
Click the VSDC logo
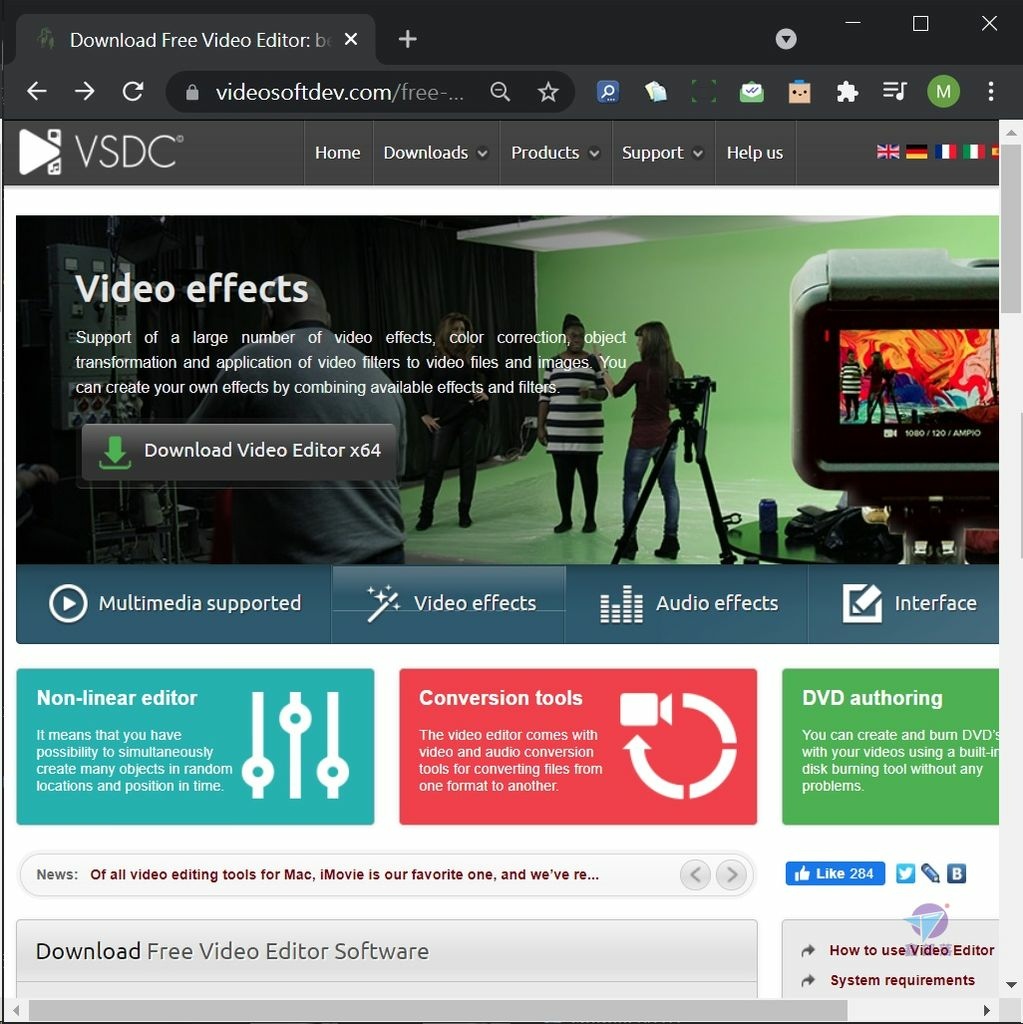101,152
